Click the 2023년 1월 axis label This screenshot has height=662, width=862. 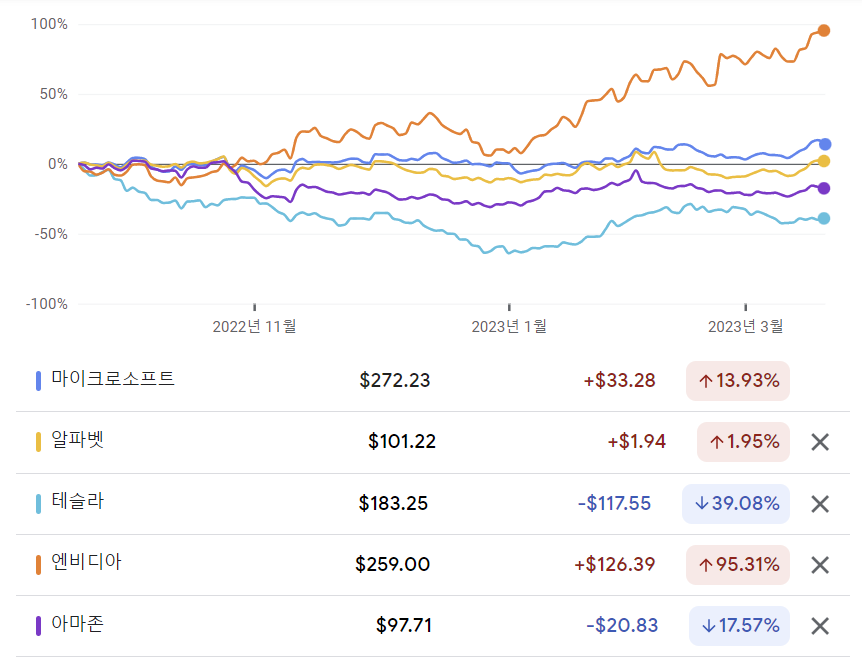tap(509, 327)
